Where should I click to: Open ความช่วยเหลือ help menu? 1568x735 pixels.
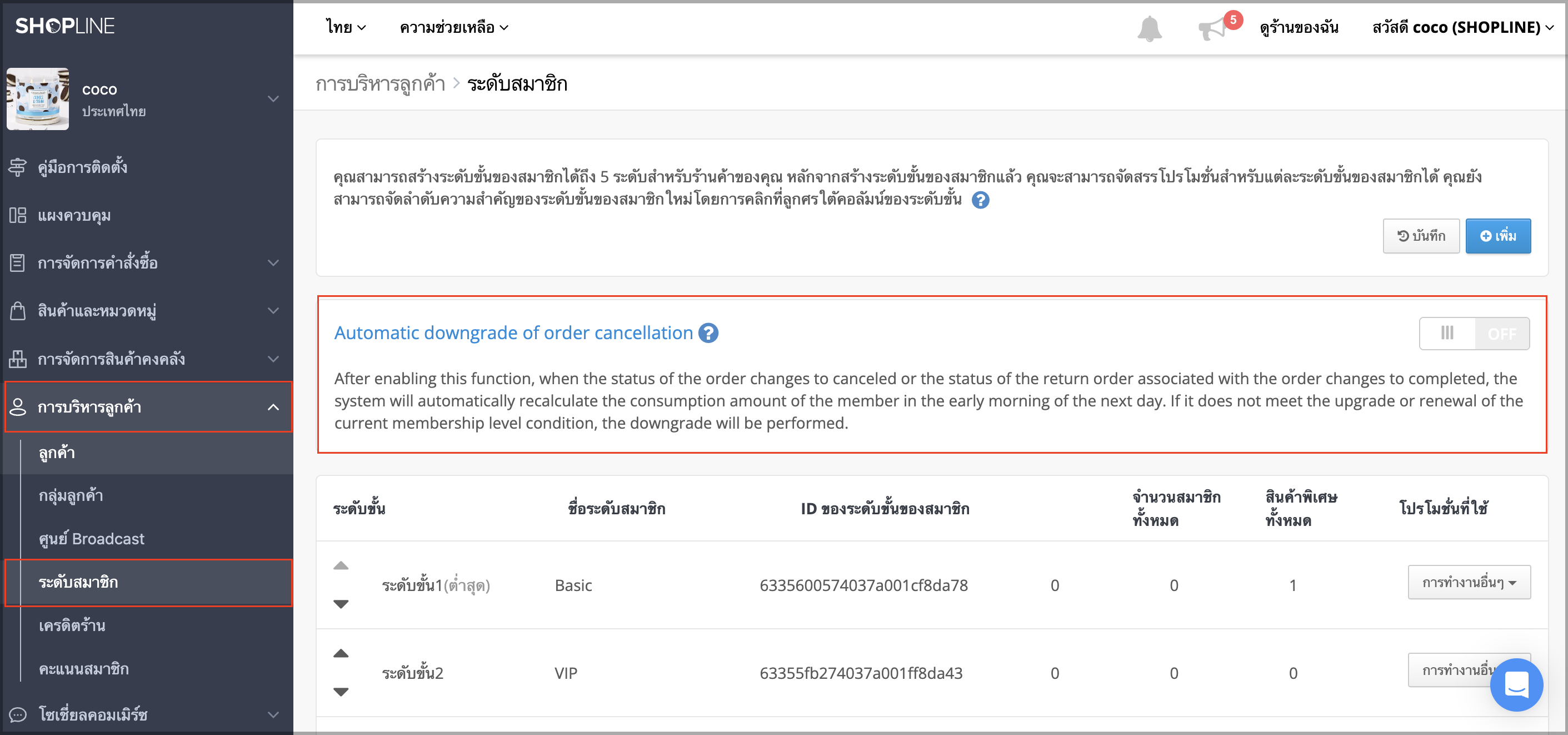(x=453, y=27)
